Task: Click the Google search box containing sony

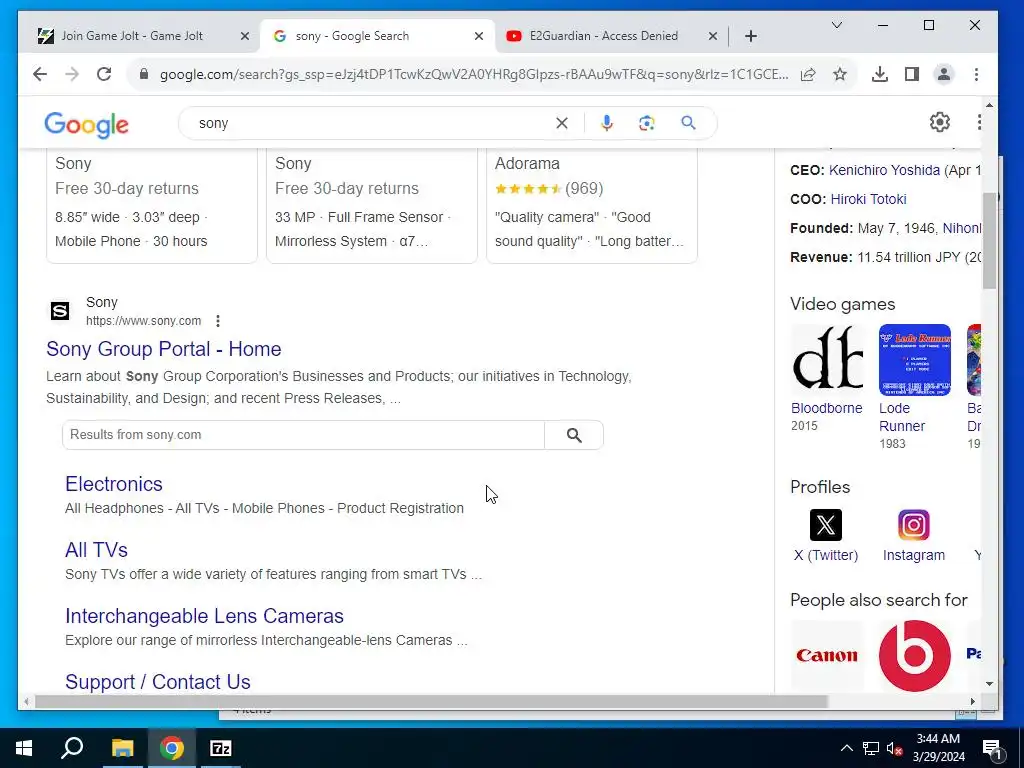Action: [372, 123]
